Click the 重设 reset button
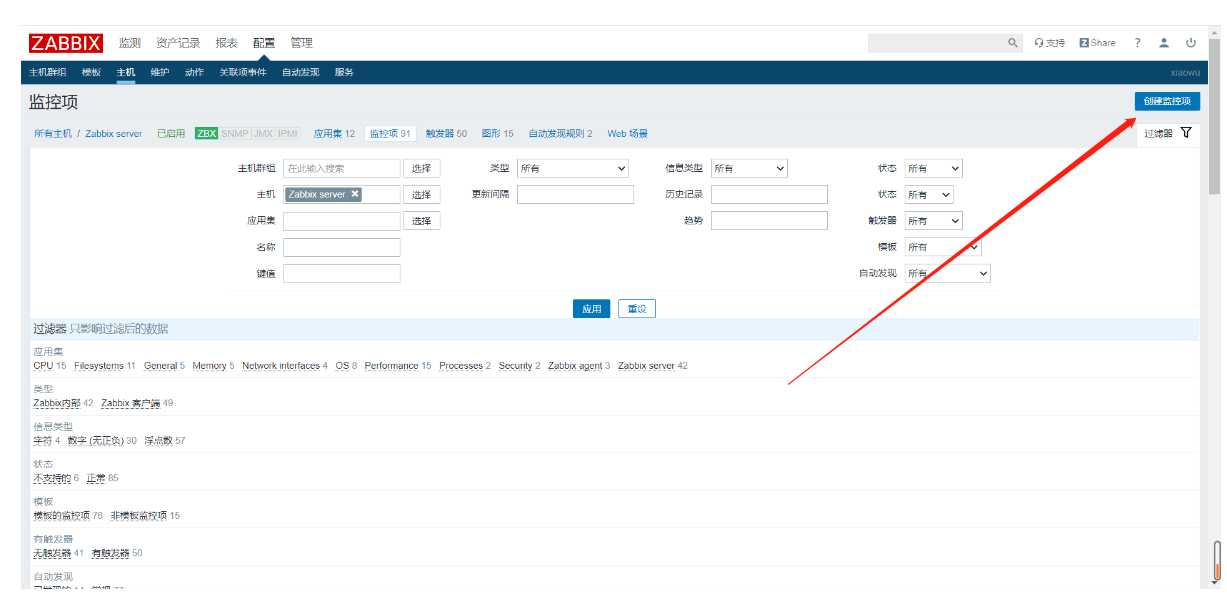Image resolution: width=1227 pixels, height=602 pixels. pyautogui.click(x=637, y=309)
